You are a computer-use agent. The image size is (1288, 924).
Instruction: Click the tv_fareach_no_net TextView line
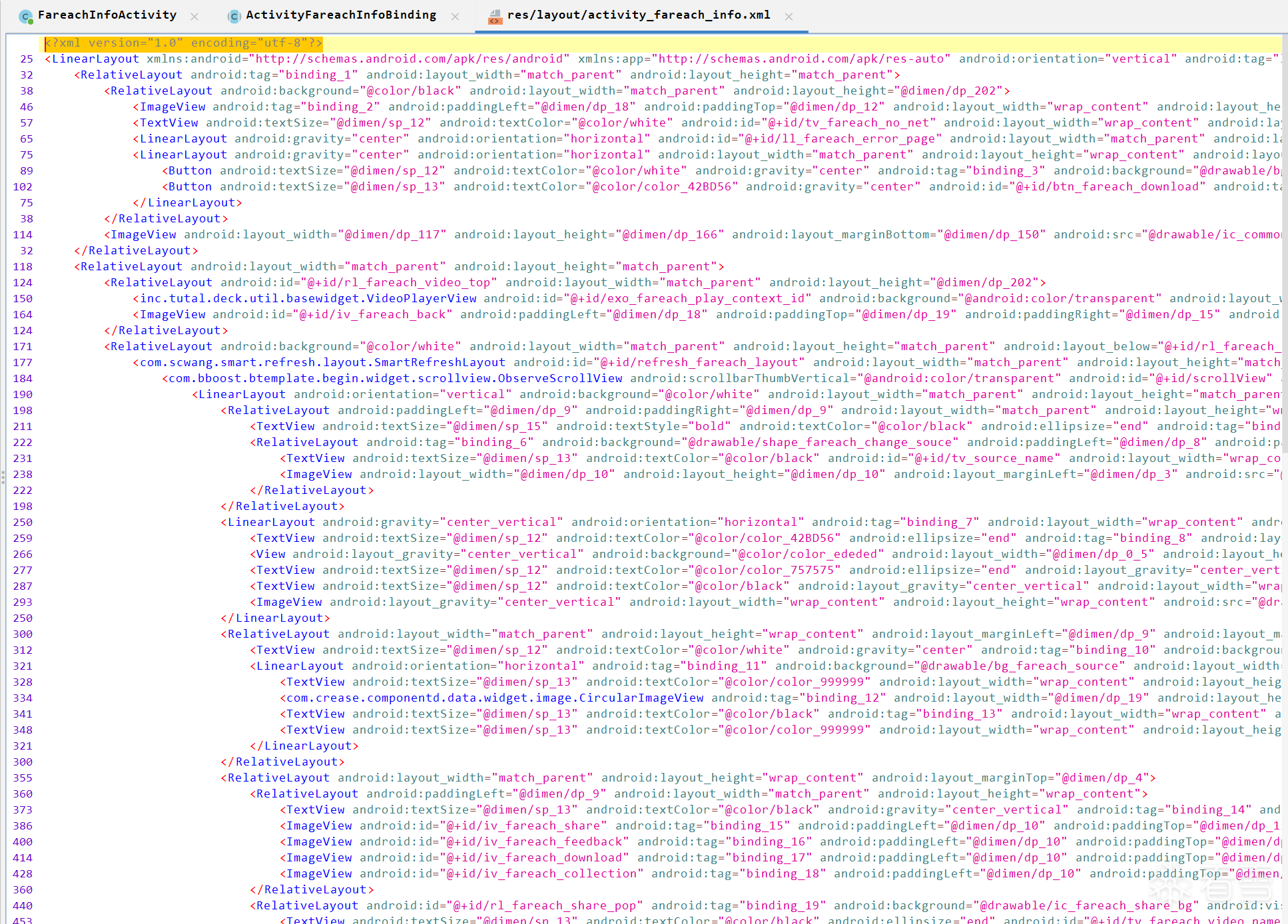[x=707, y=123]
